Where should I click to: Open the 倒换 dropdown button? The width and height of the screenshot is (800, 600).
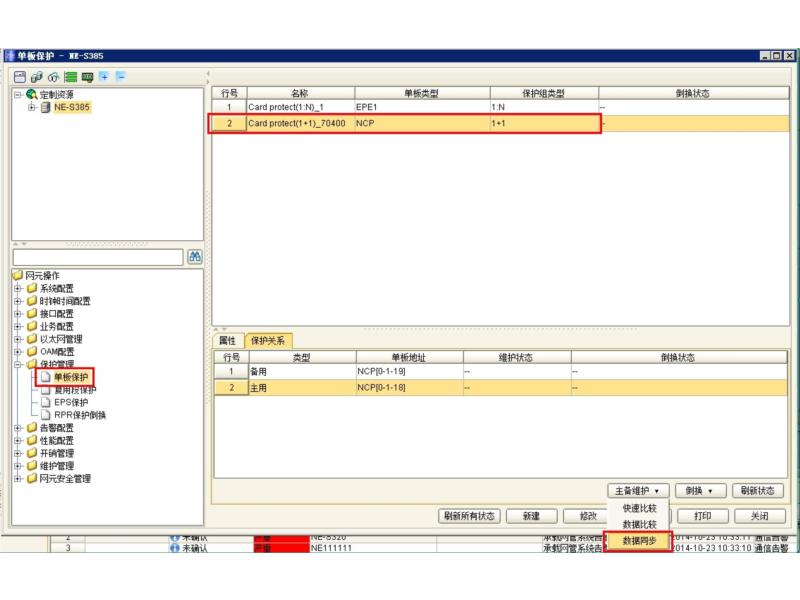point(699,491)
